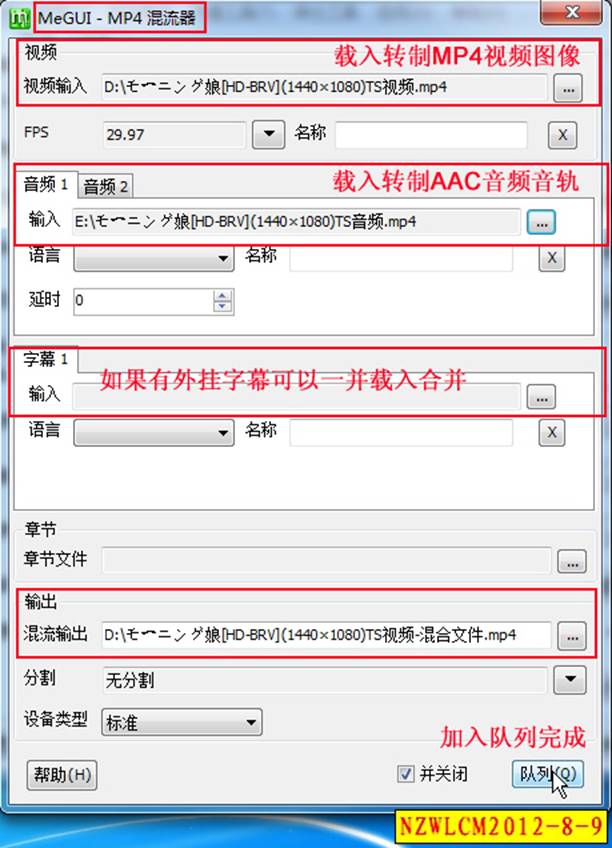Browse for the subtitle 输入 file

pos(542,398)
